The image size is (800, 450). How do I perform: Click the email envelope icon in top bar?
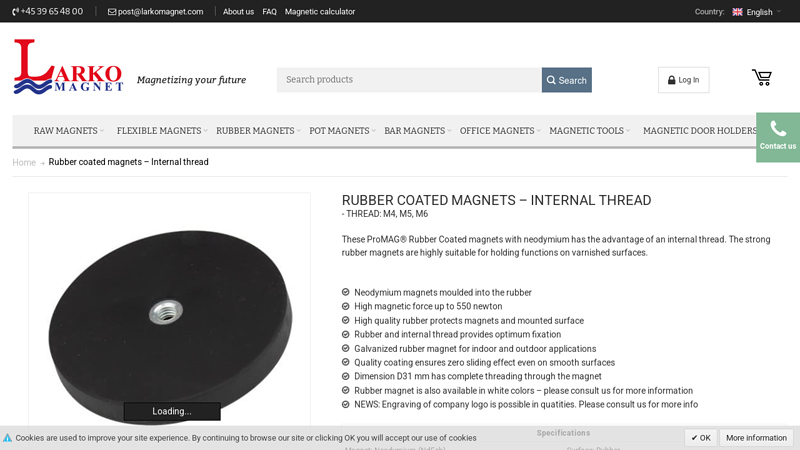pyautogui.click(x=112, y=12)
